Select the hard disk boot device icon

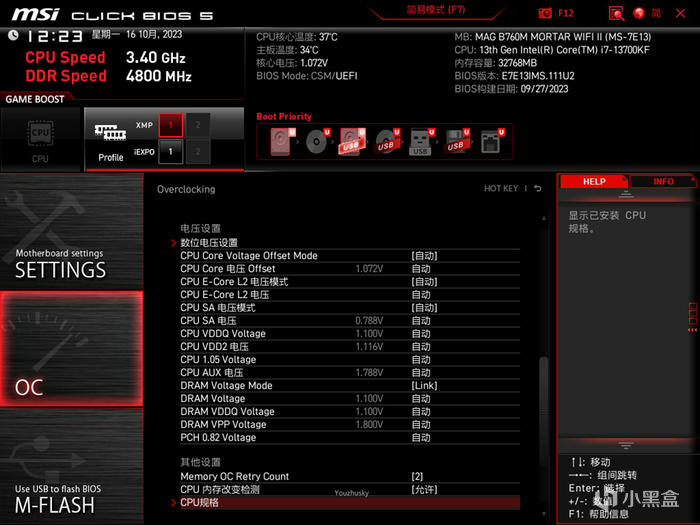pos(283,142)
